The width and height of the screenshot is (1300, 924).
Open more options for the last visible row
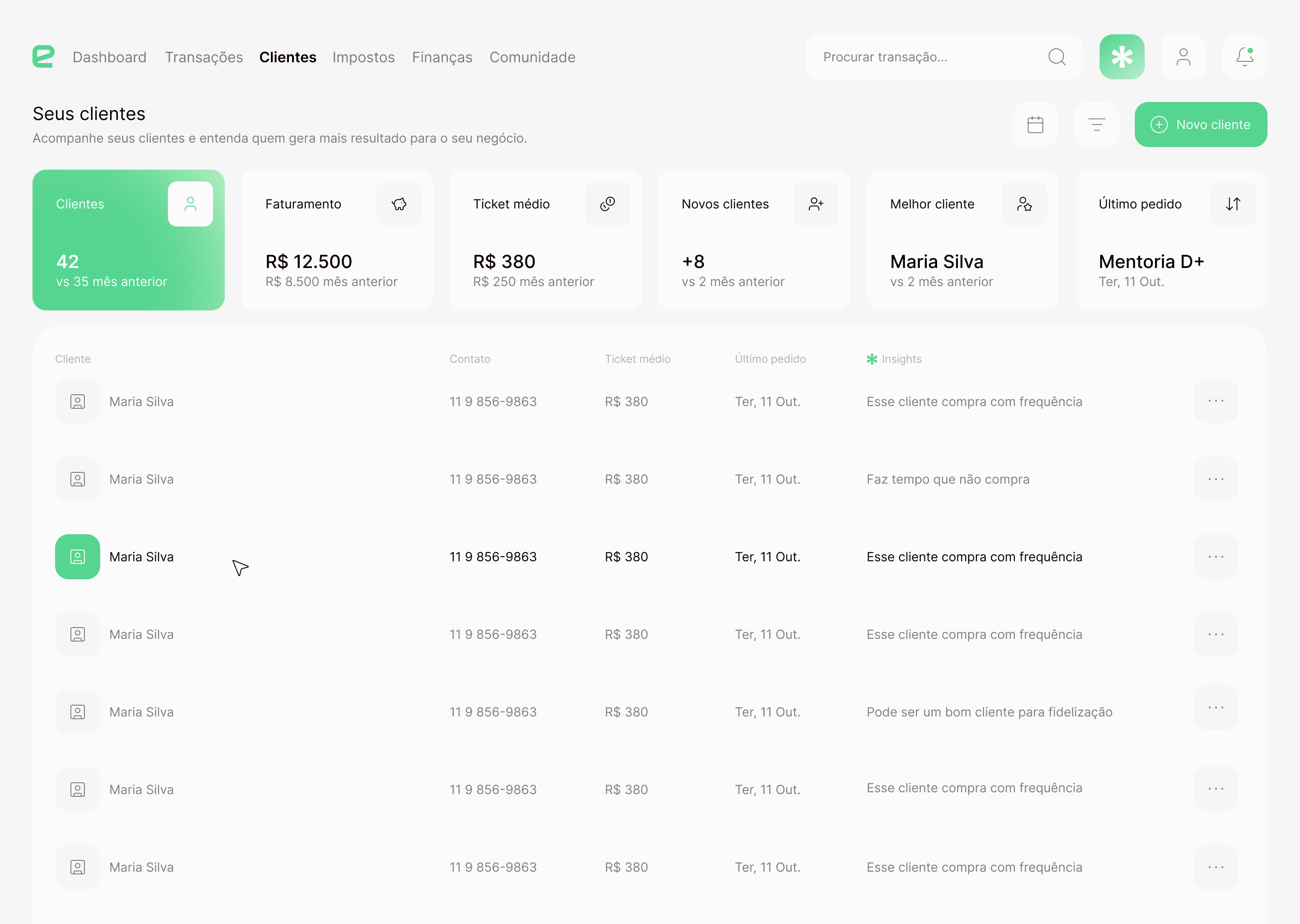tap(1216, 867)
